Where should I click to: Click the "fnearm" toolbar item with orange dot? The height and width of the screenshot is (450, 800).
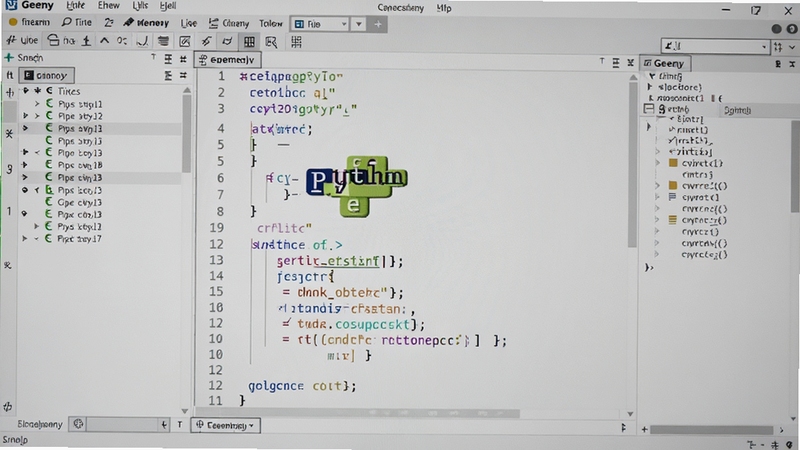(30, 22)
